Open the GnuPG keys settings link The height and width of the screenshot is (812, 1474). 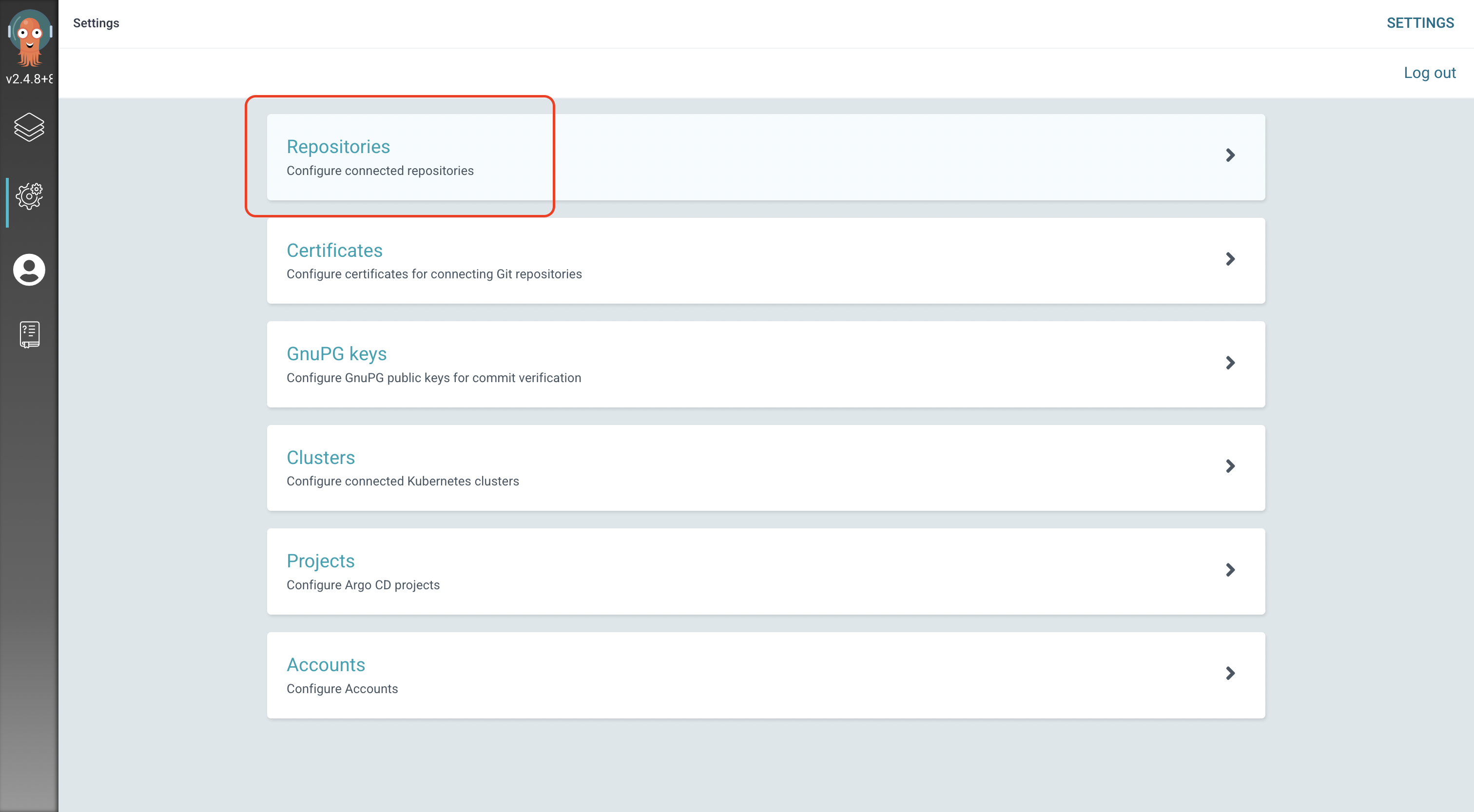(336, 354)
